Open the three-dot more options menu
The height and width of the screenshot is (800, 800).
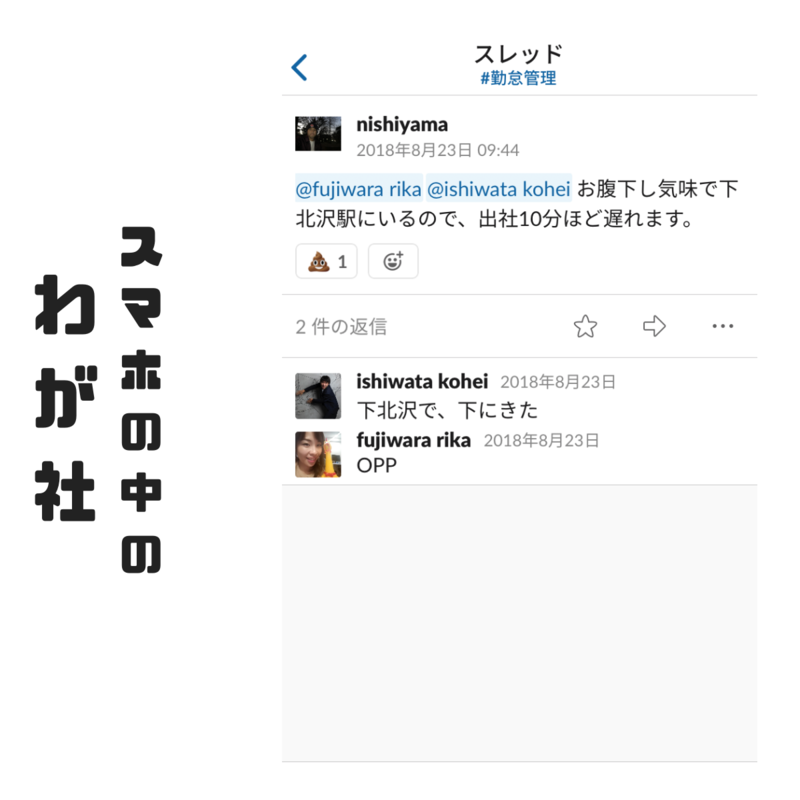722,326
